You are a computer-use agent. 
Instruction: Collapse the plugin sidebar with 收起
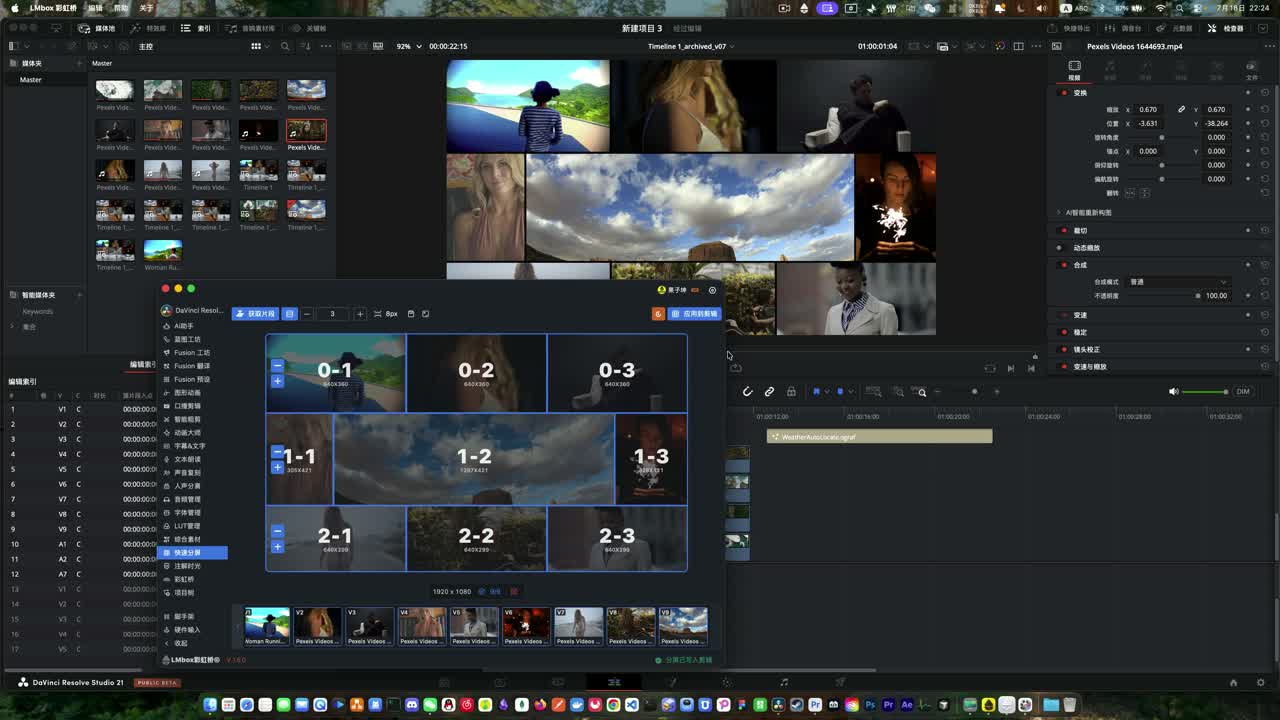point(180,643)
